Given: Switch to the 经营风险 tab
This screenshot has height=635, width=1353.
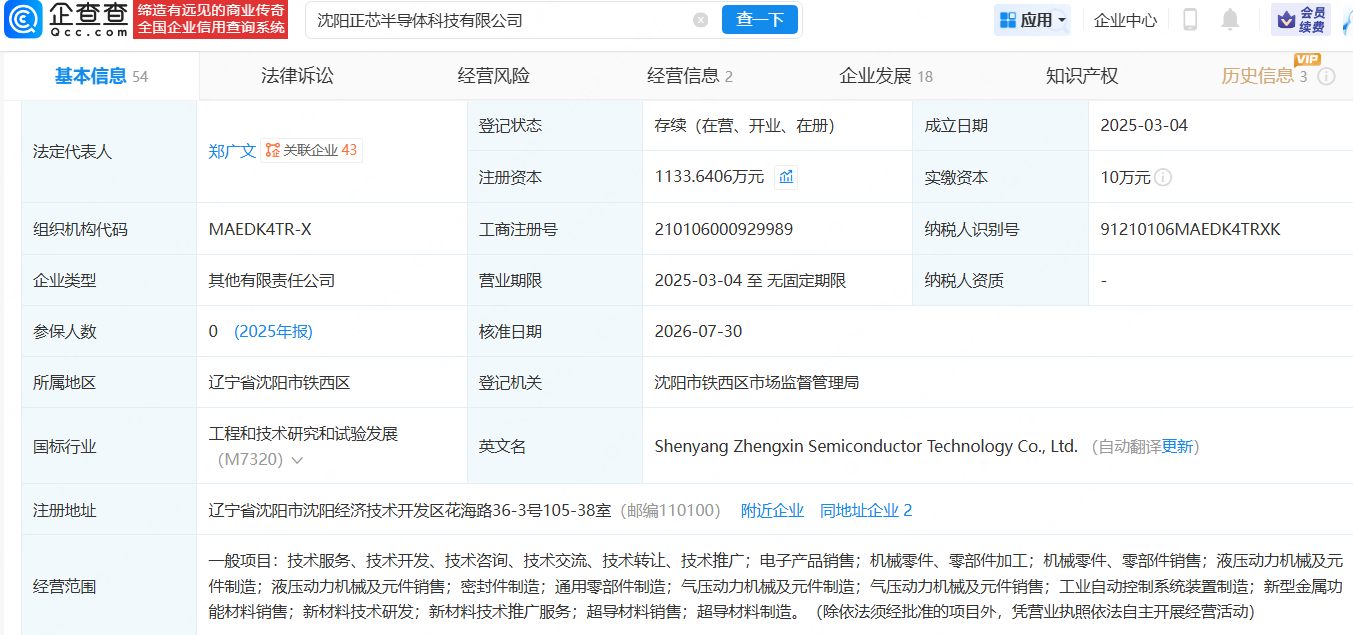Looking at the screenshot, I should point(494,76).
